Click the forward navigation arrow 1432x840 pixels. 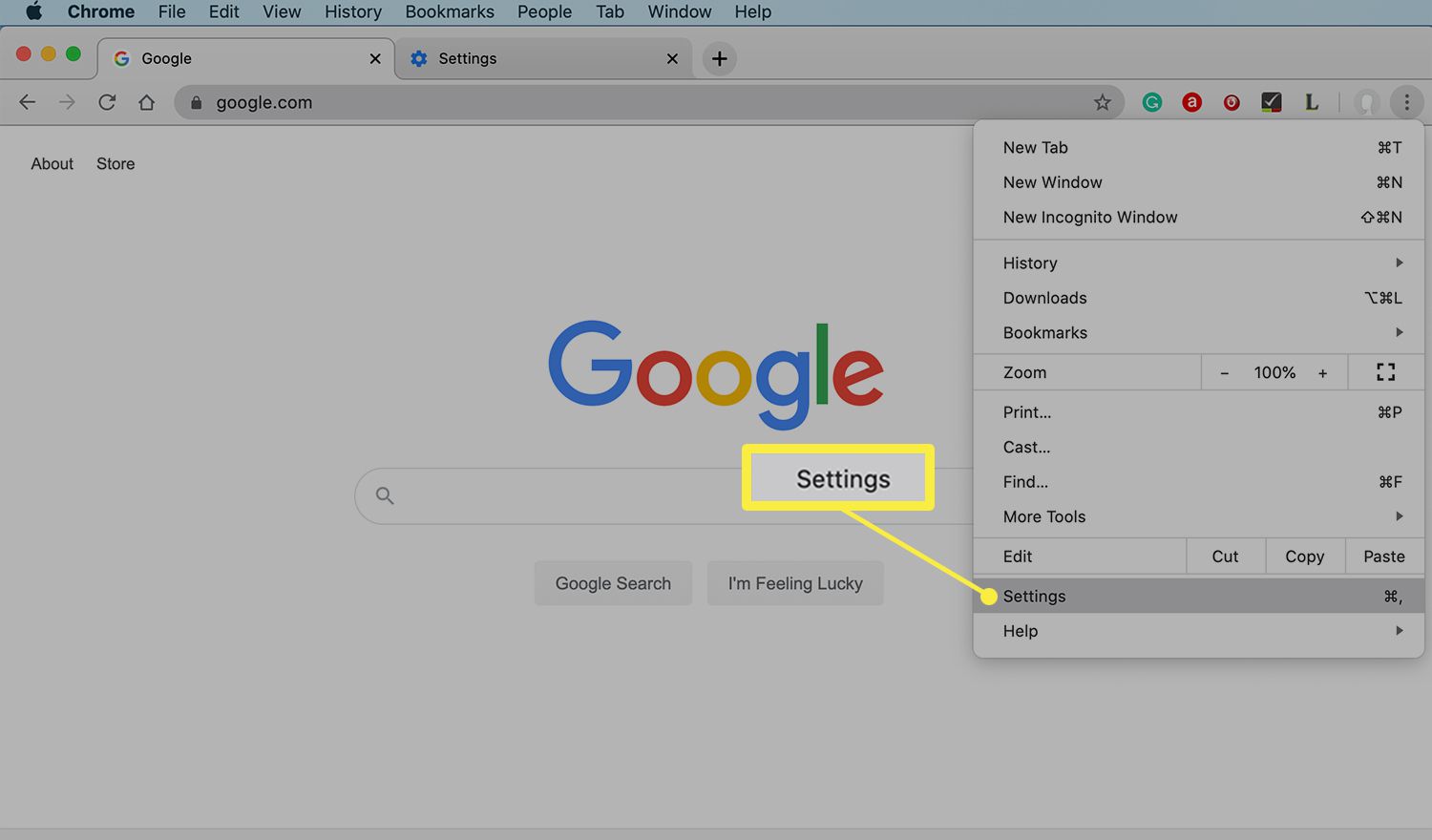click(67, 102)
